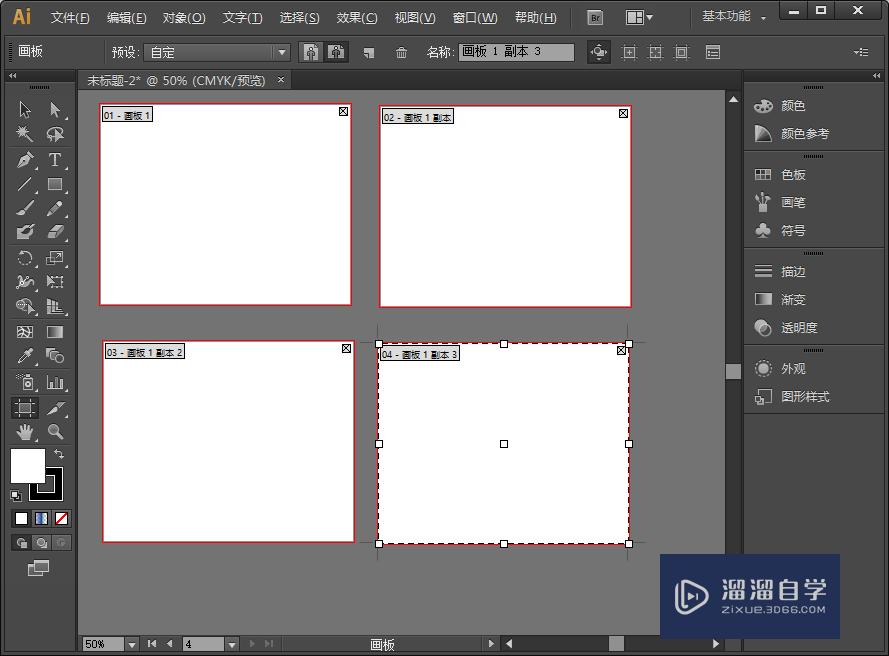This screenshot has height=656, width=889.
Task: Open the 窗口(W) menu
Action: [475, 18]
